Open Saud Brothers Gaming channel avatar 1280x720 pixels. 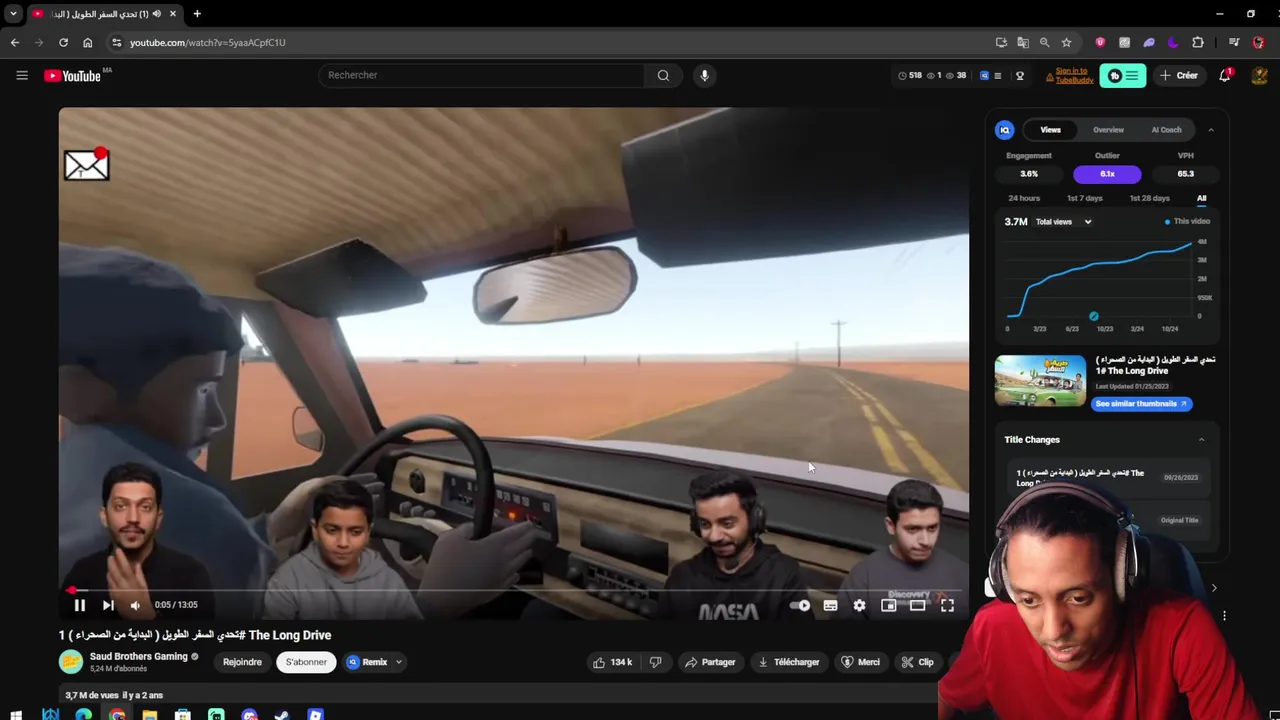(71, 662)
